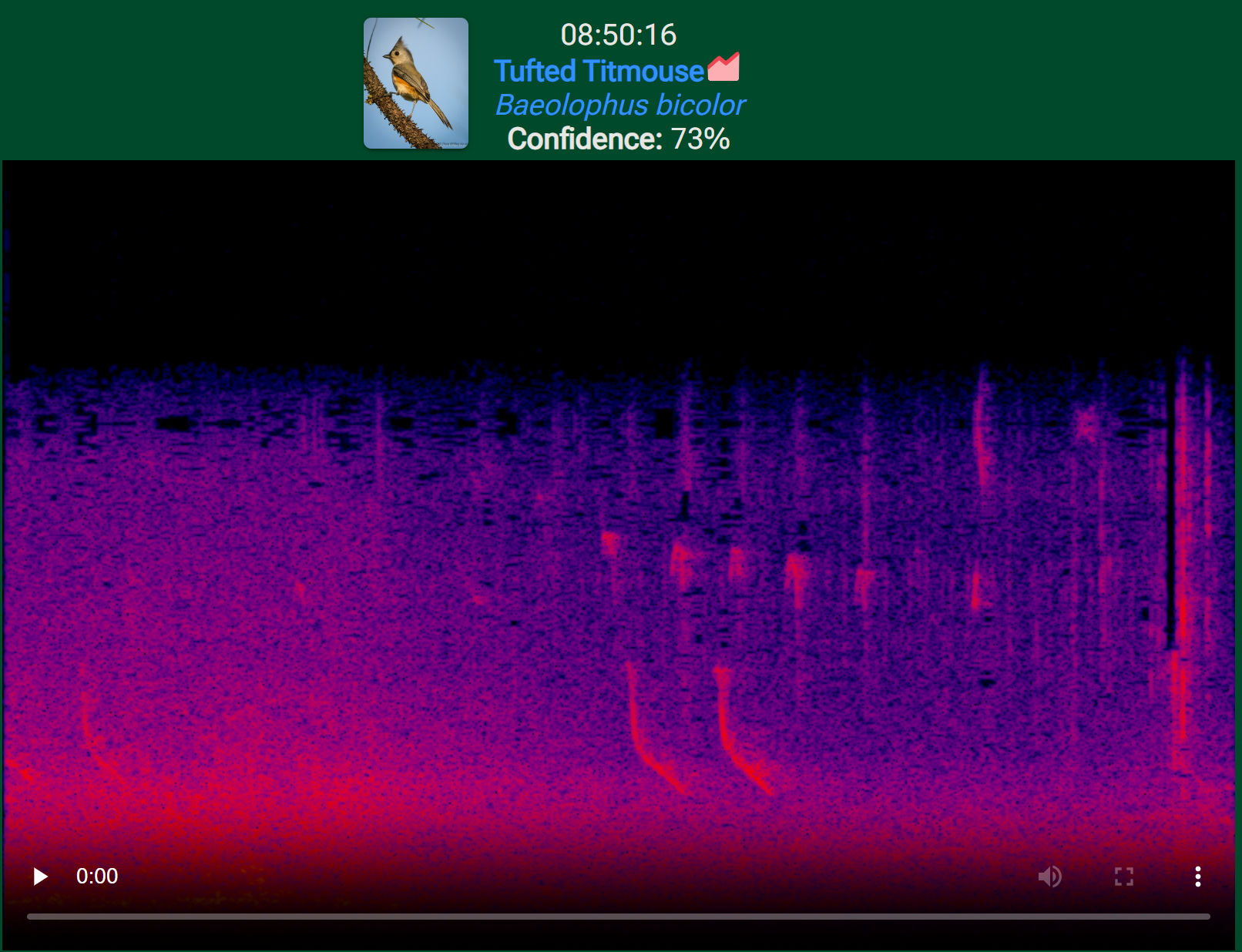This screenshot has height=952, width=1242.
Task: Open the Tufted Titmouse species link
Action: click(x=599, y=71)
